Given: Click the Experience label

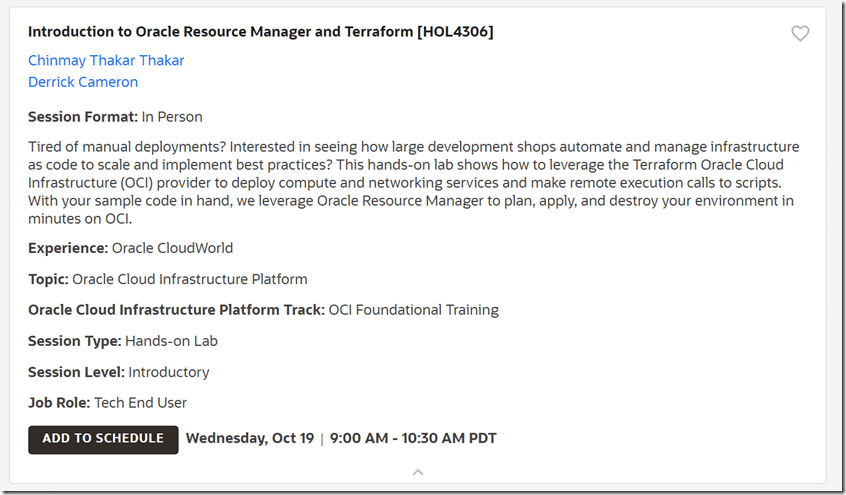Looking at the screenshot, I should pyautogui.click(x=68, y=248).
